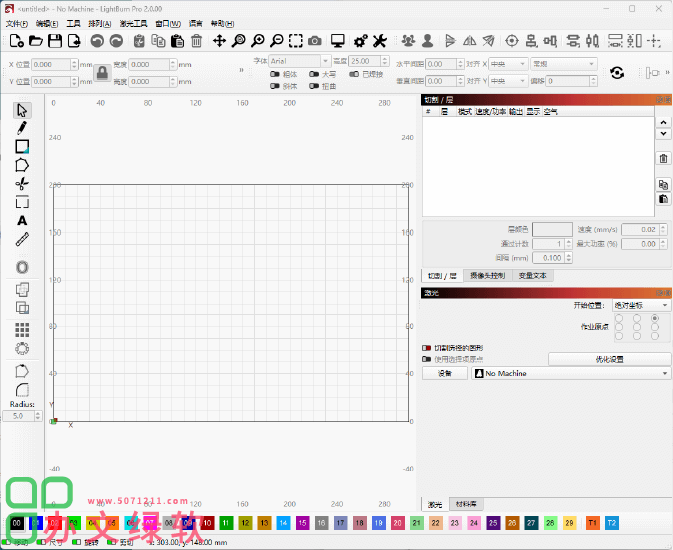Select the scissors trim tool
Viewport: 673px width, 550px height.
(x=22, y=184)
